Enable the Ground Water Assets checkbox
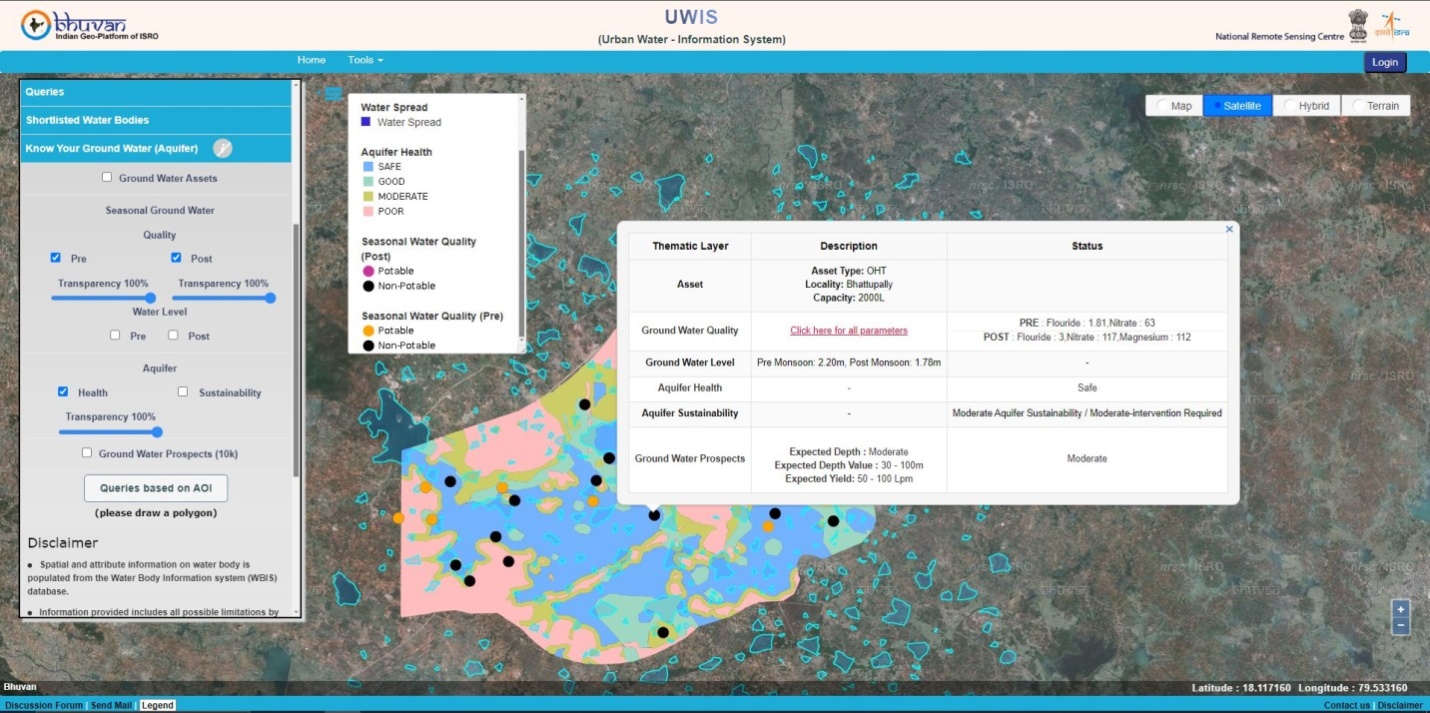1430x713 pixels. (x=107, y=178)
